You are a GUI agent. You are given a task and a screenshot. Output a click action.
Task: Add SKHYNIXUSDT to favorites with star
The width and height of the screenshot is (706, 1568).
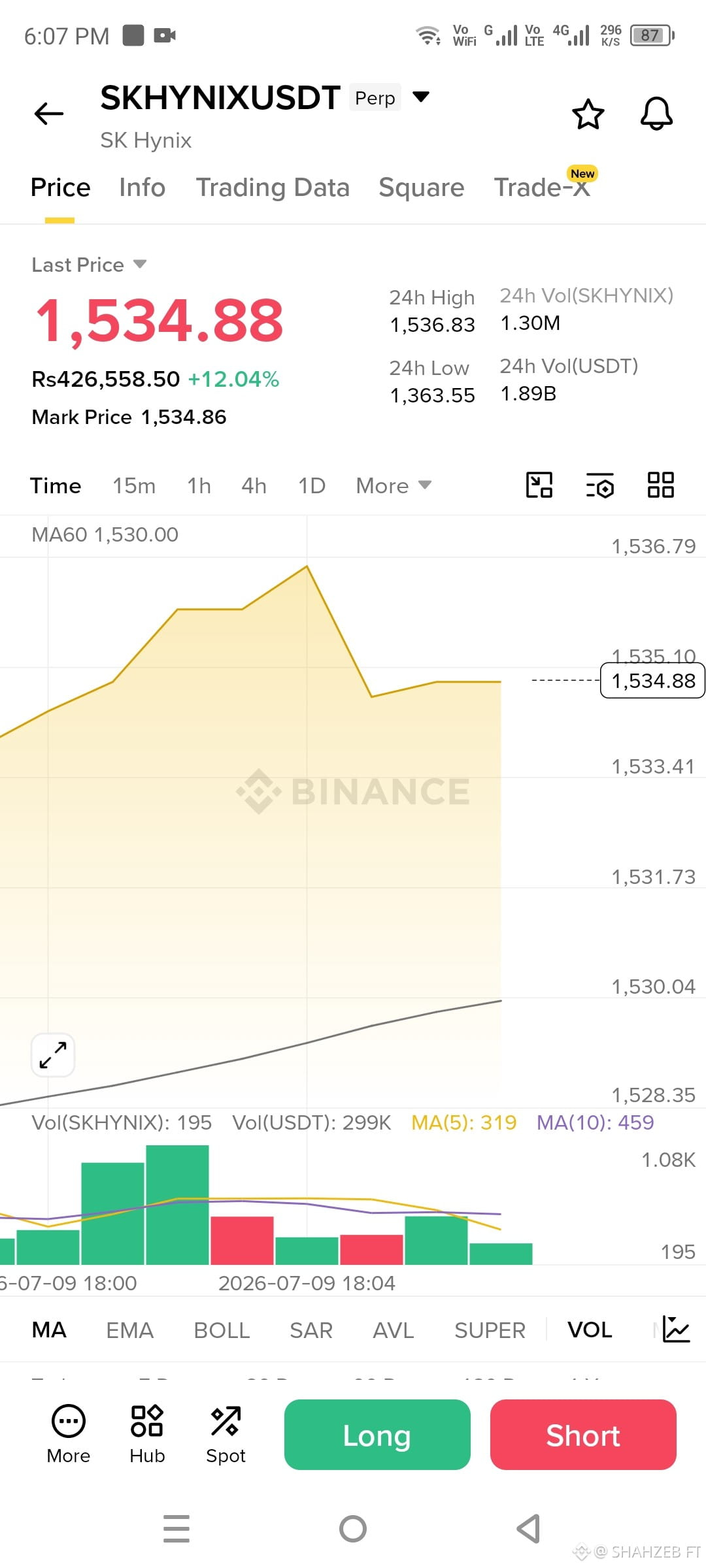(x=588, y=114)
